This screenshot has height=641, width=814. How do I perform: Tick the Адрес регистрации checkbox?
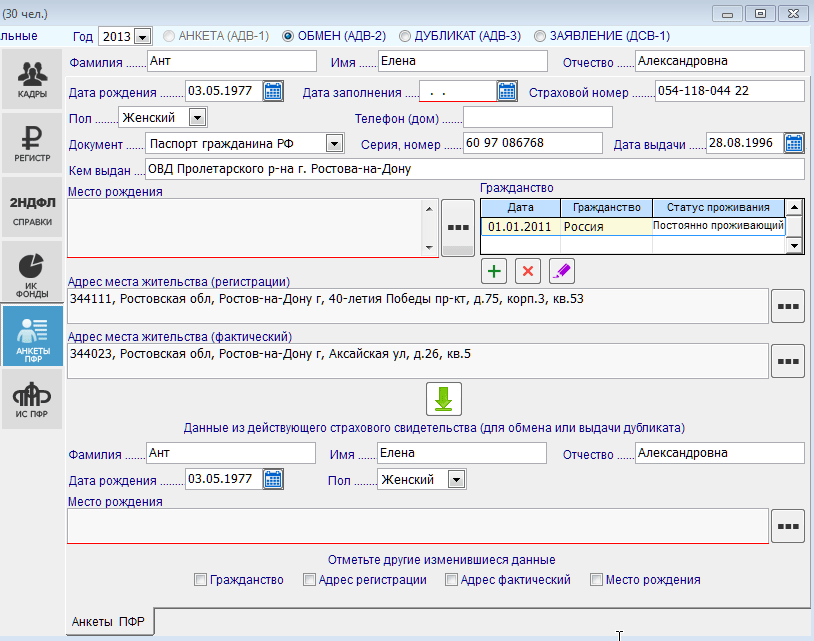(x=309, y=579)
